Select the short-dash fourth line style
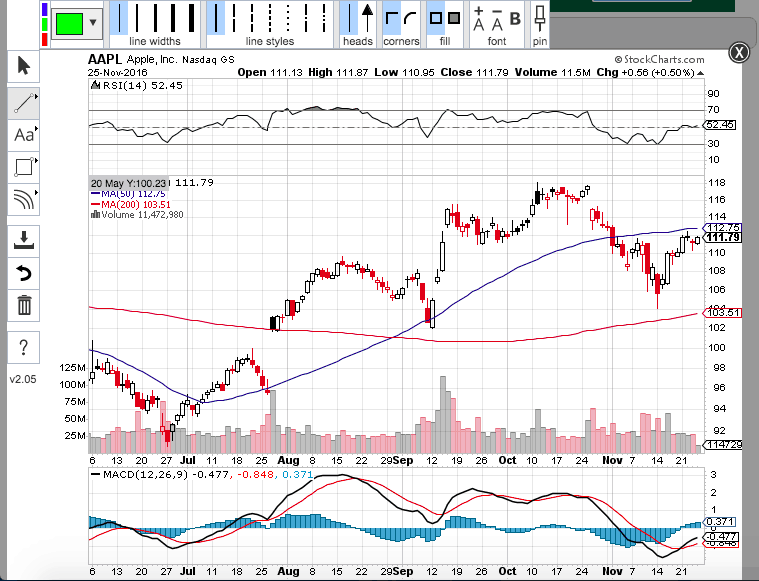 pos(270,18)
